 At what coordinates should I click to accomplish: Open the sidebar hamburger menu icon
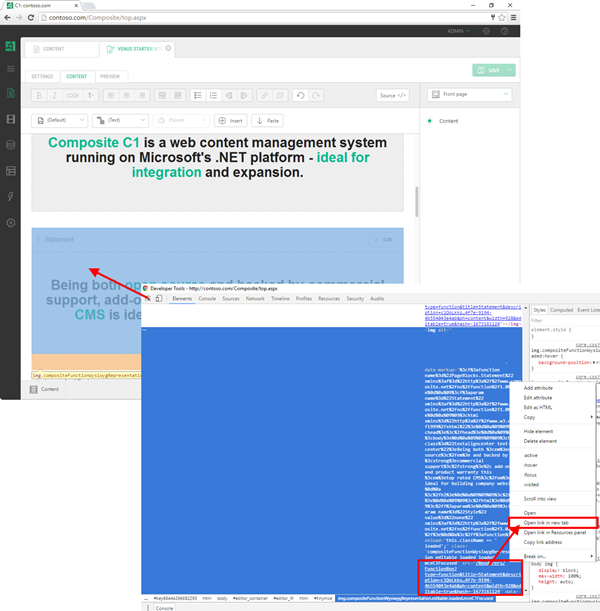point(11,69)
